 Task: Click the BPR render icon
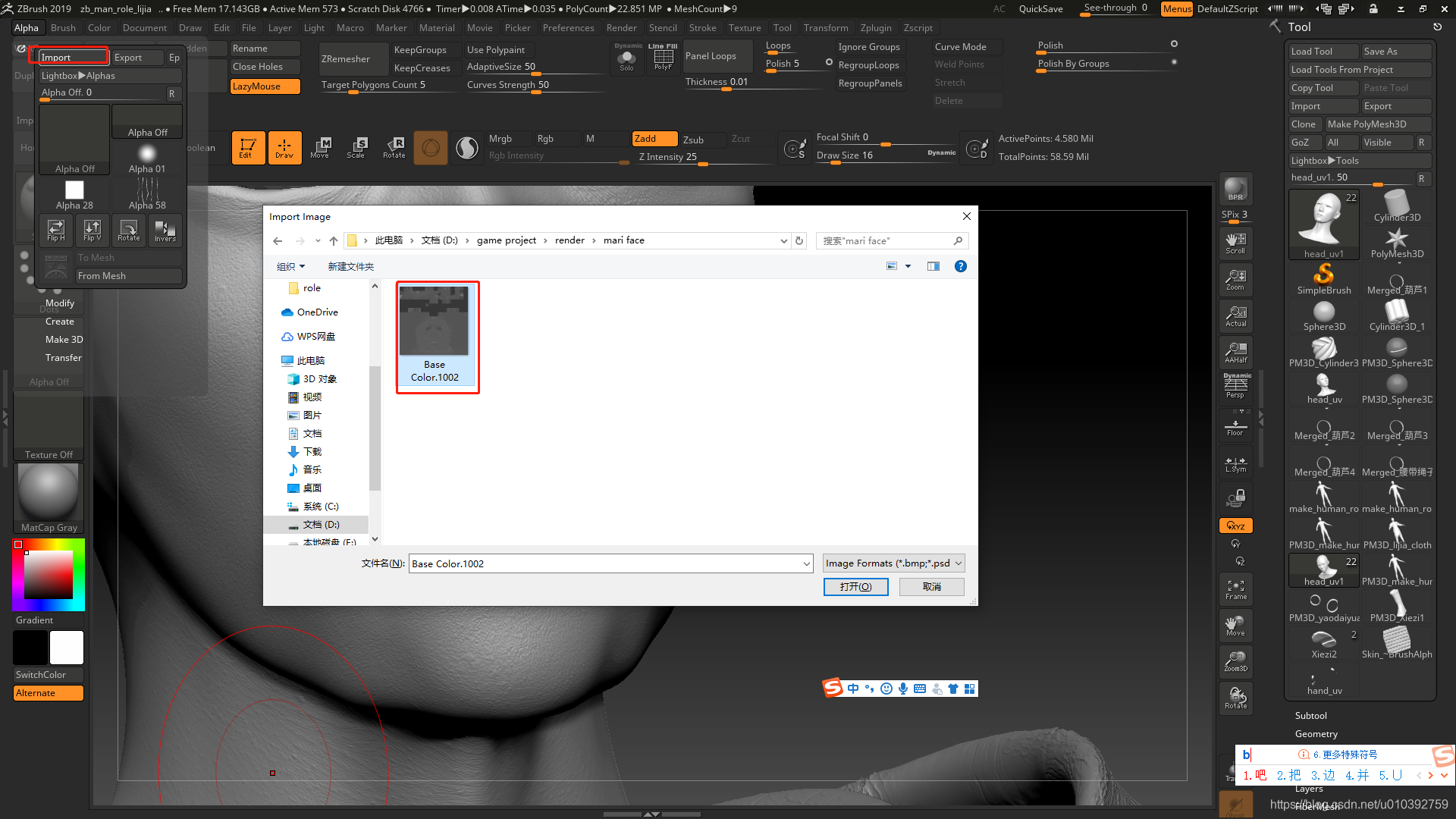pyautogui.click(x=1235, y=189)
